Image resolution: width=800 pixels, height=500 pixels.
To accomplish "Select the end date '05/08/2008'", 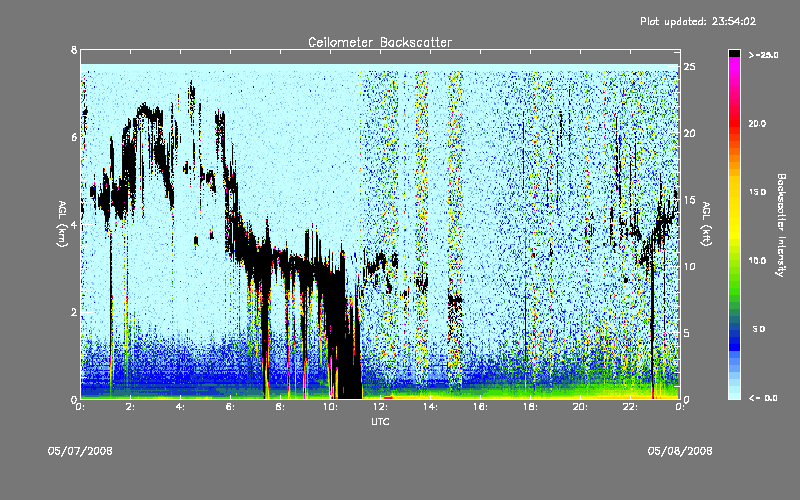I will tap(680, 451).
